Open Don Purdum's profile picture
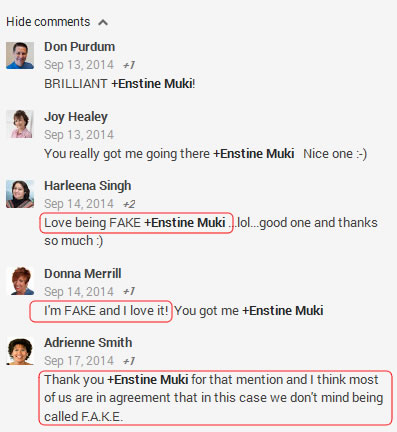Viewport: 397px width, 432px height. click(20, 55)
